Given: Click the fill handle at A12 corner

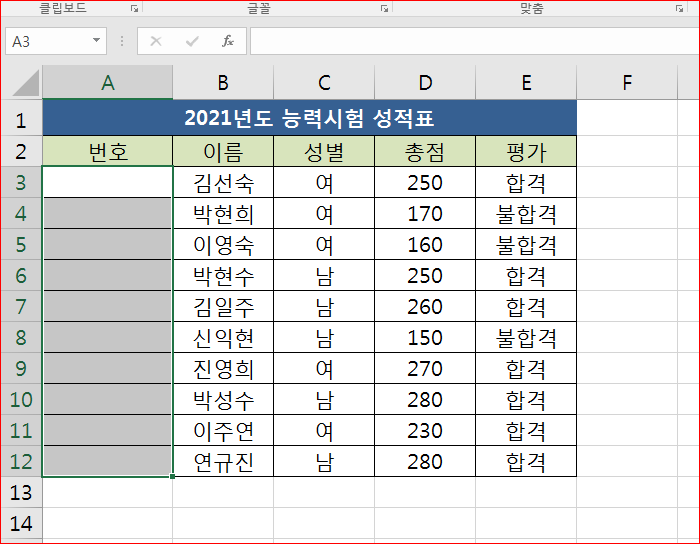Looking at the screenshot, I should point(172,477).
